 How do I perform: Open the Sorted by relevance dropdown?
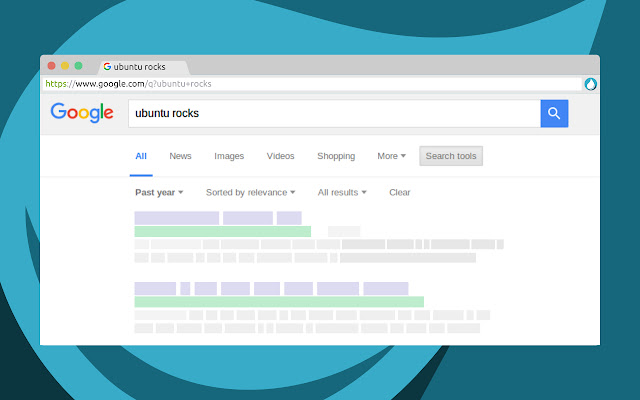coord(251,192)
